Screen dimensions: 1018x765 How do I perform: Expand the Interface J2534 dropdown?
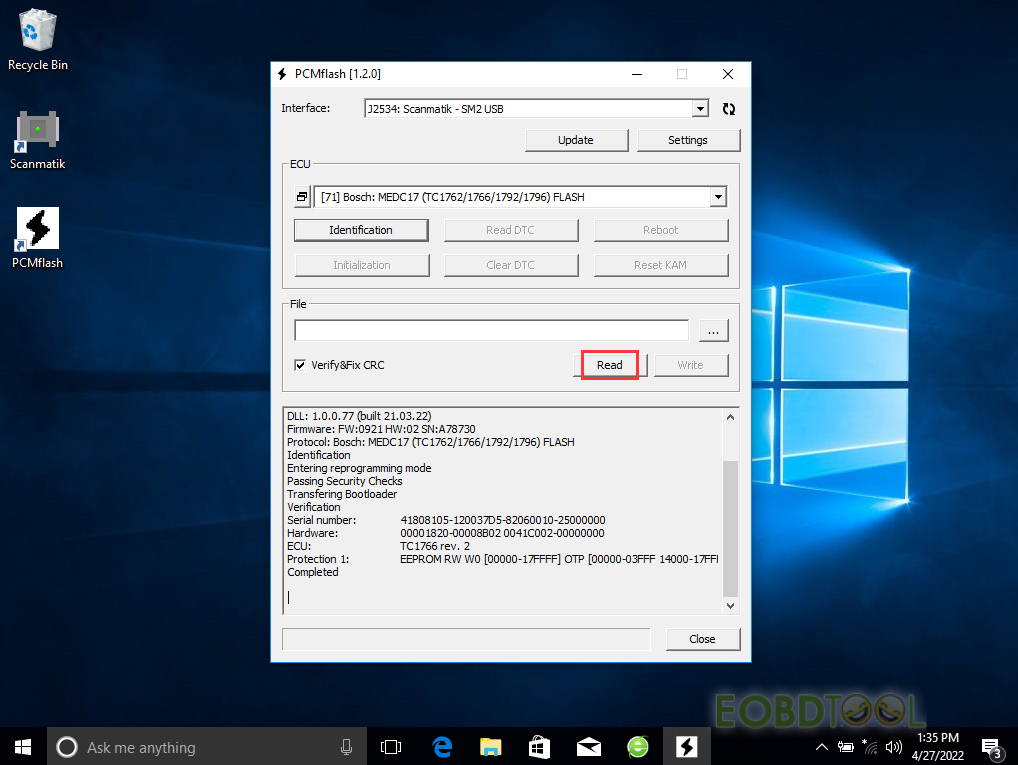pyautogui.click(x=700, y=109)
